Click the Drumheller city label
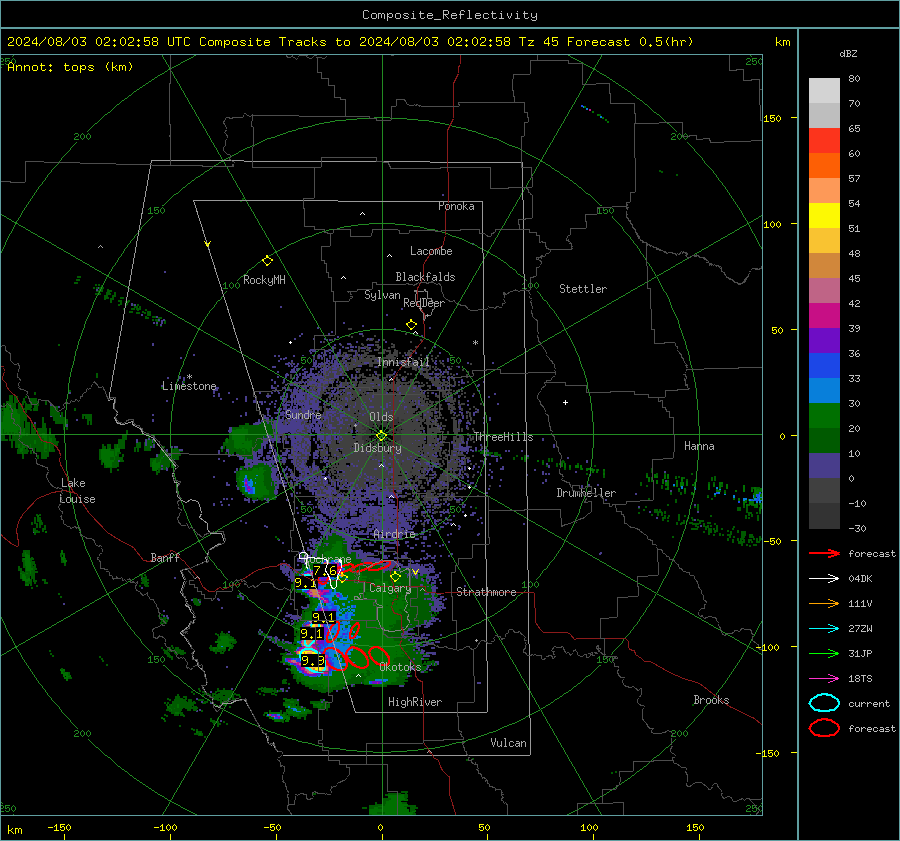 [x=586, y=493]
